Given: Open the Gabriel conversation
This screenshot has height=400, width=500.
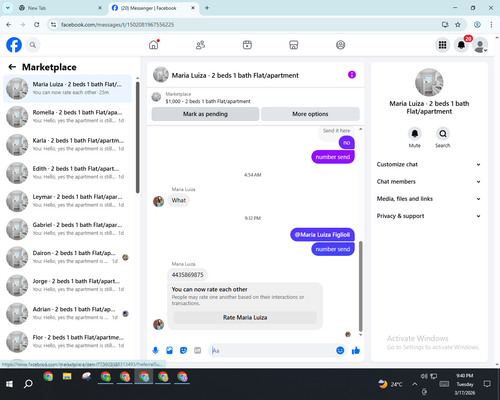Looking at the screenshot, I should (67, 229).
